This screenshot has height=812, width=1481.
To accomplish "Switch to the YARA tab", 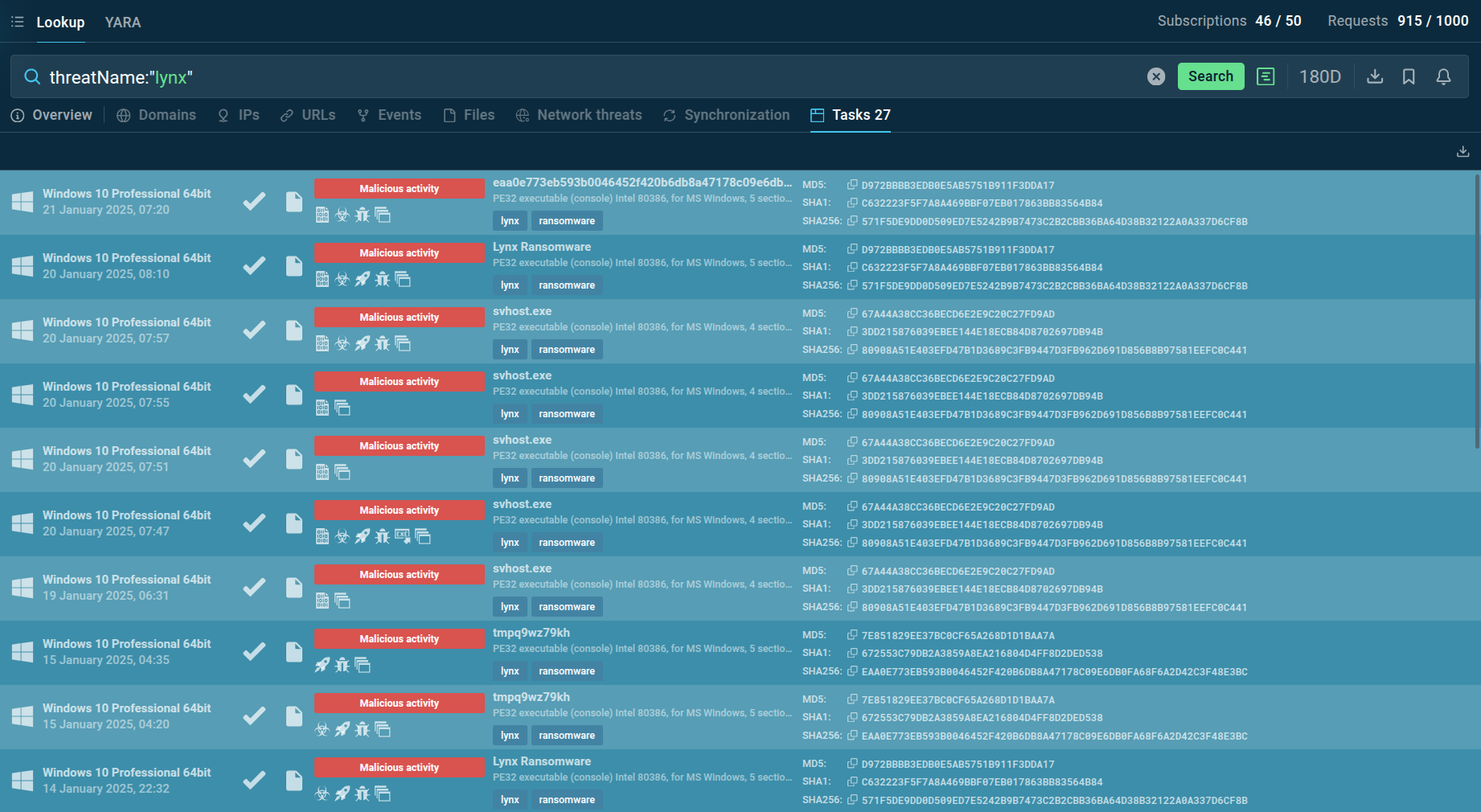I will 122,23.
